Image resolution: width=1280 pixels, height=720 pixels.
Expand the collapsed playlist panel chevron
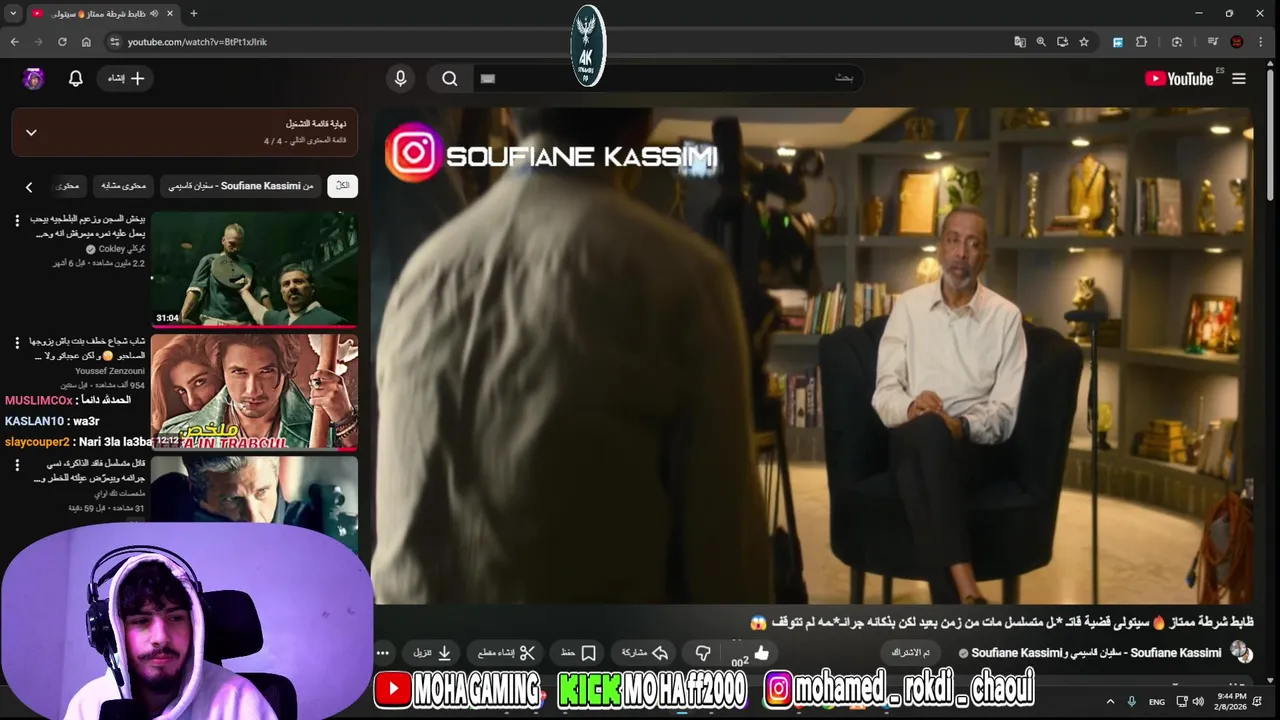(x=31, y=132)
